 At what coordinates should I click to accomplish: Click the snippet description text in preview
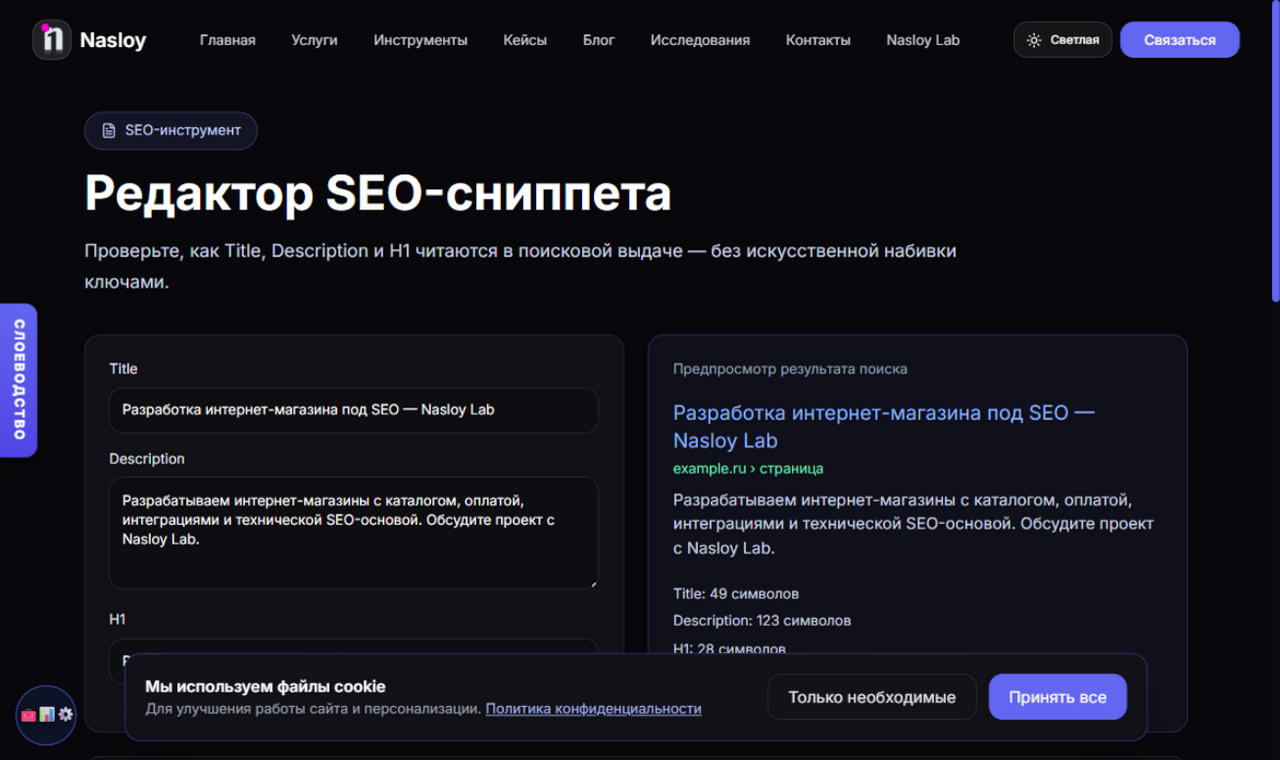(913, 524)
